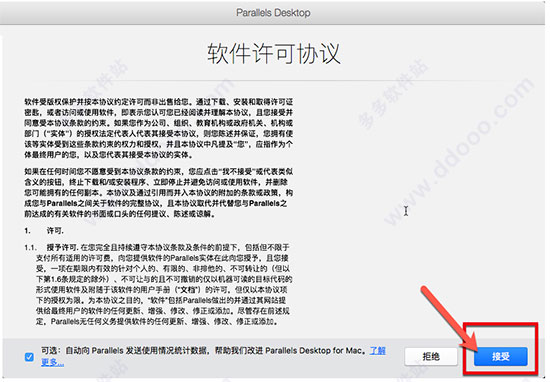Click the optional statistics label text
550x382 pixels.
(x=205, y=350)
